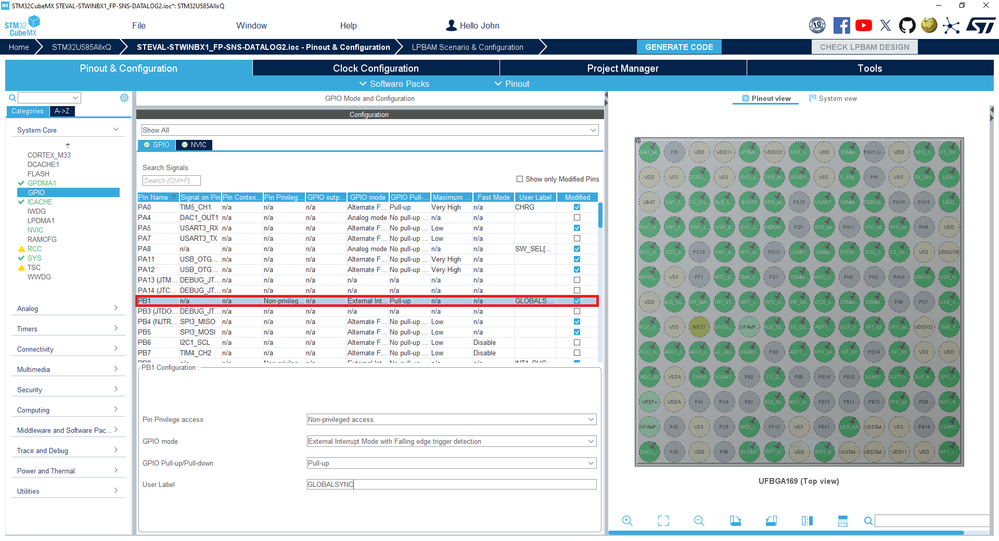Screen dimensions: 999x541
Task: Select the System view icon
Action: click(812, 98)
